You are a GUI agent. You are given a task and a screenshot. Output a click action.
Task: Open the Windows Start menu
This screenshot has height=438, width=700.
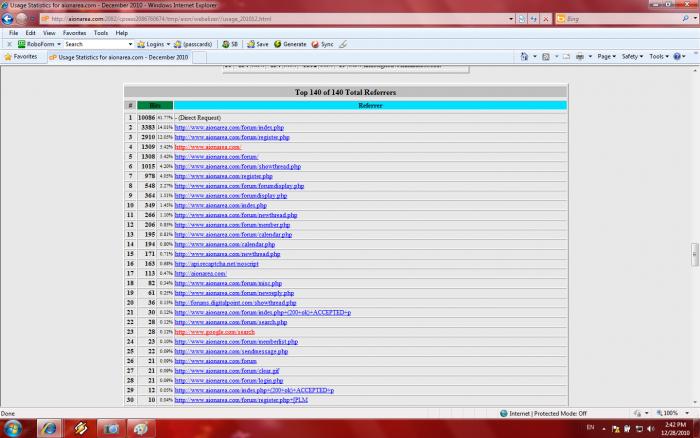tap(15, 427)
